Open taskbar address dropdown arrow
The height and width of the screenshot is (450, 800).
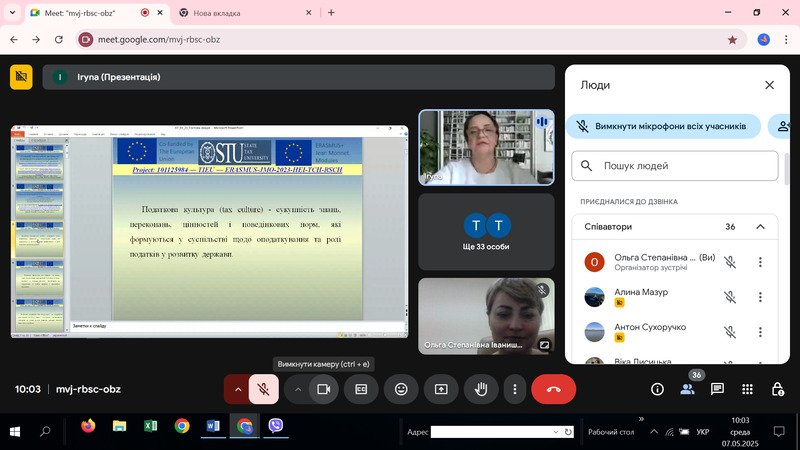point(556,432)
